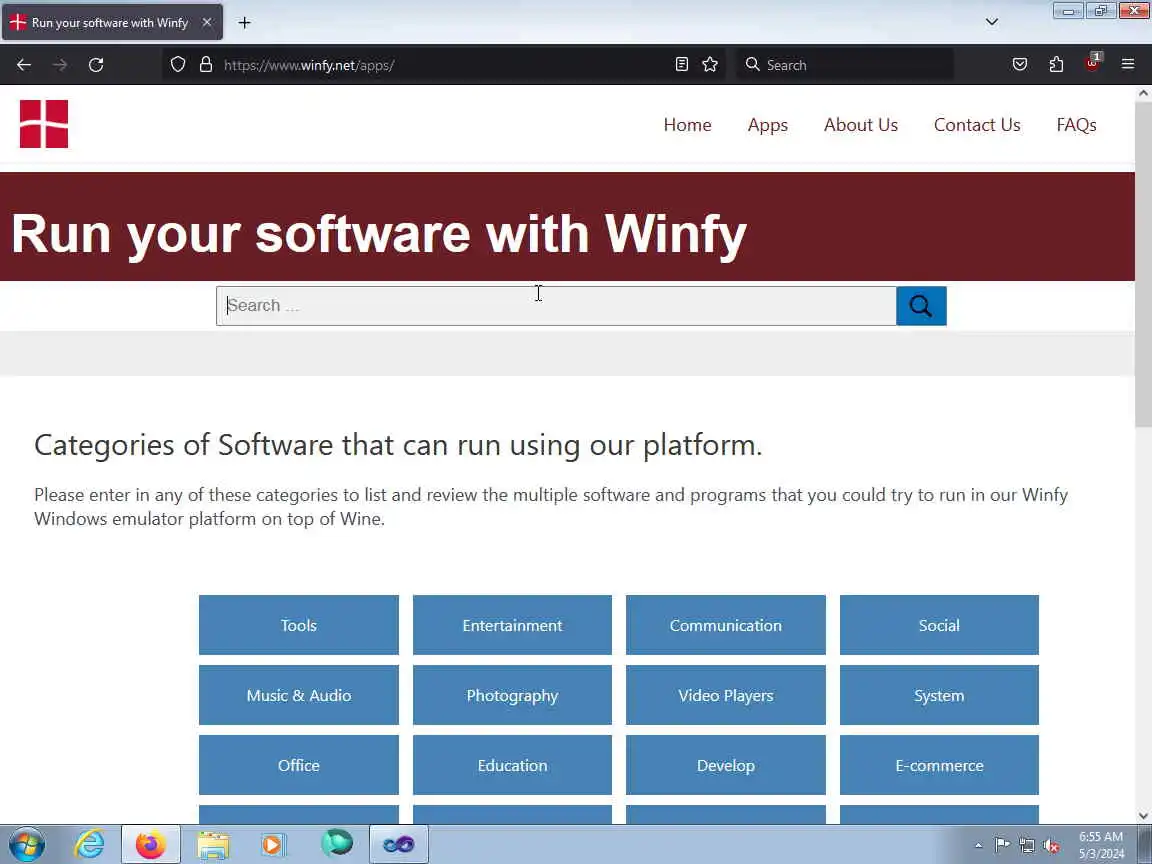Viewport: 1152px width, 864px height.
Task: Click the Firefox taskbar icon
Action: [x=151, y=844]
